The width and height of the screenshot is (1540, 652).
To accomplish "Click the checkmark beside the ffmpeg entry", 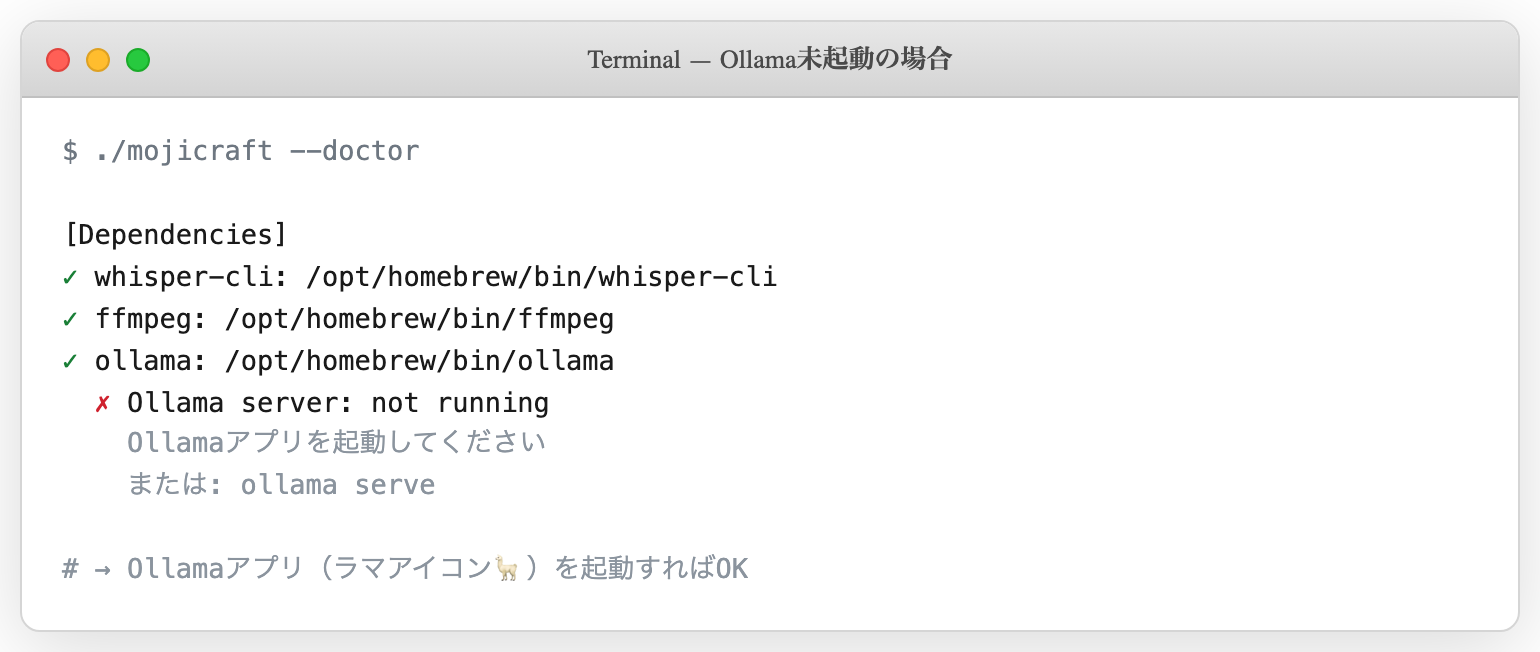I will (68, 319).
